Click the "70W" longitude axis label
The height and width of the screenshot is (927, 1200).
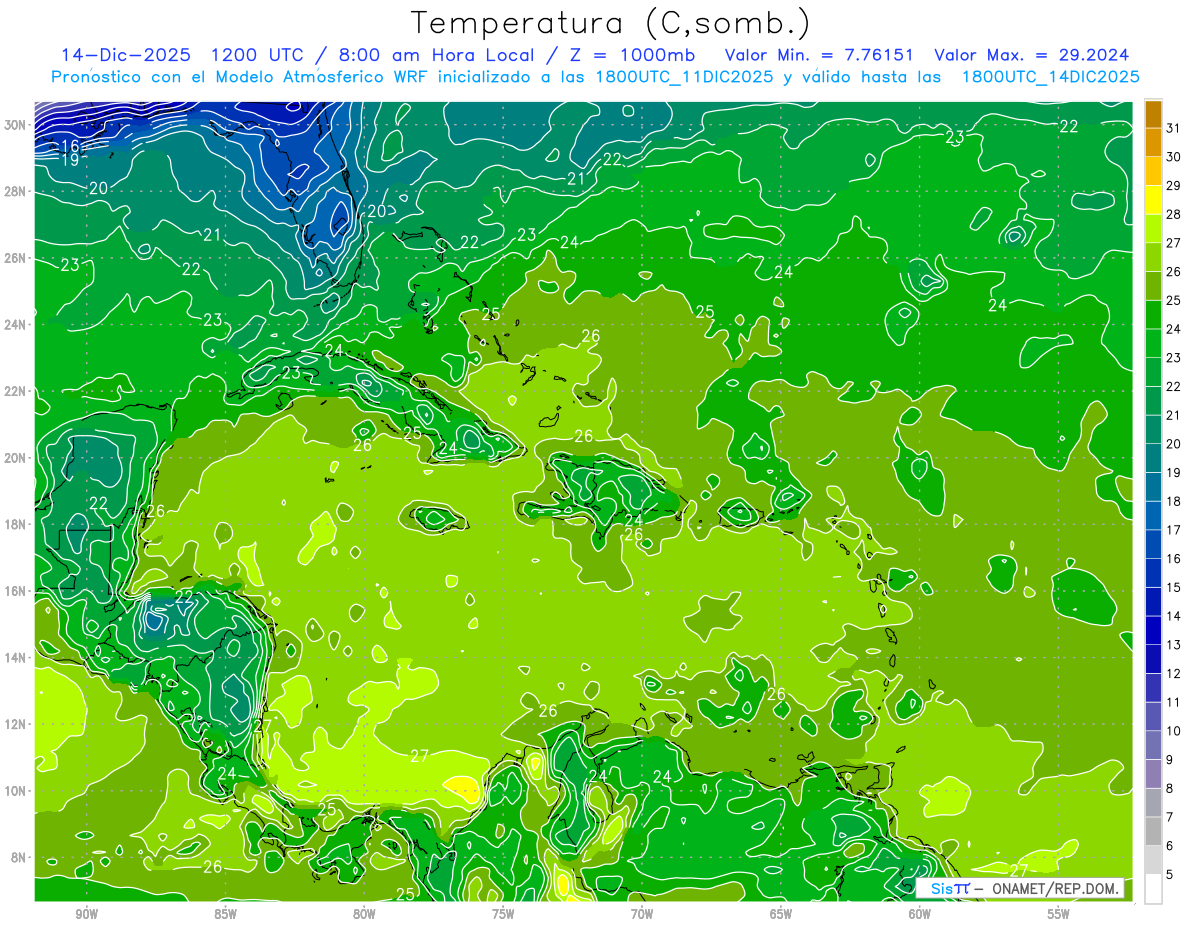pos(642,914)
